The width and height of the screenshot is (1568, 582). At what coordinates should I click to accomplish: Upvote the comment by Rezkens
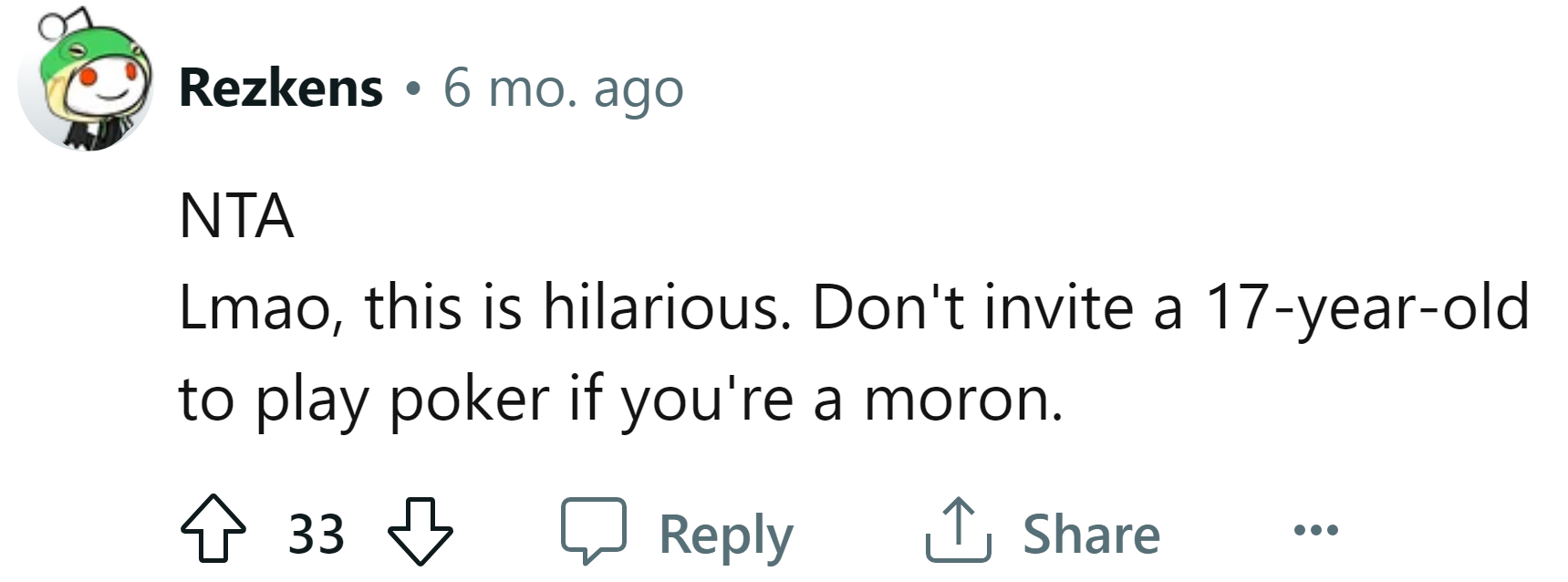coord(213,528)
